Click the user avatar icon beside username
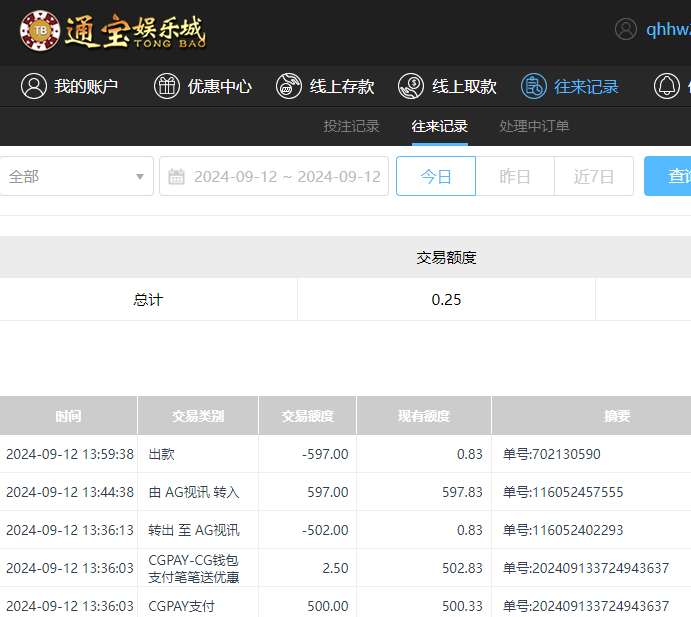 tap(626, 29)
